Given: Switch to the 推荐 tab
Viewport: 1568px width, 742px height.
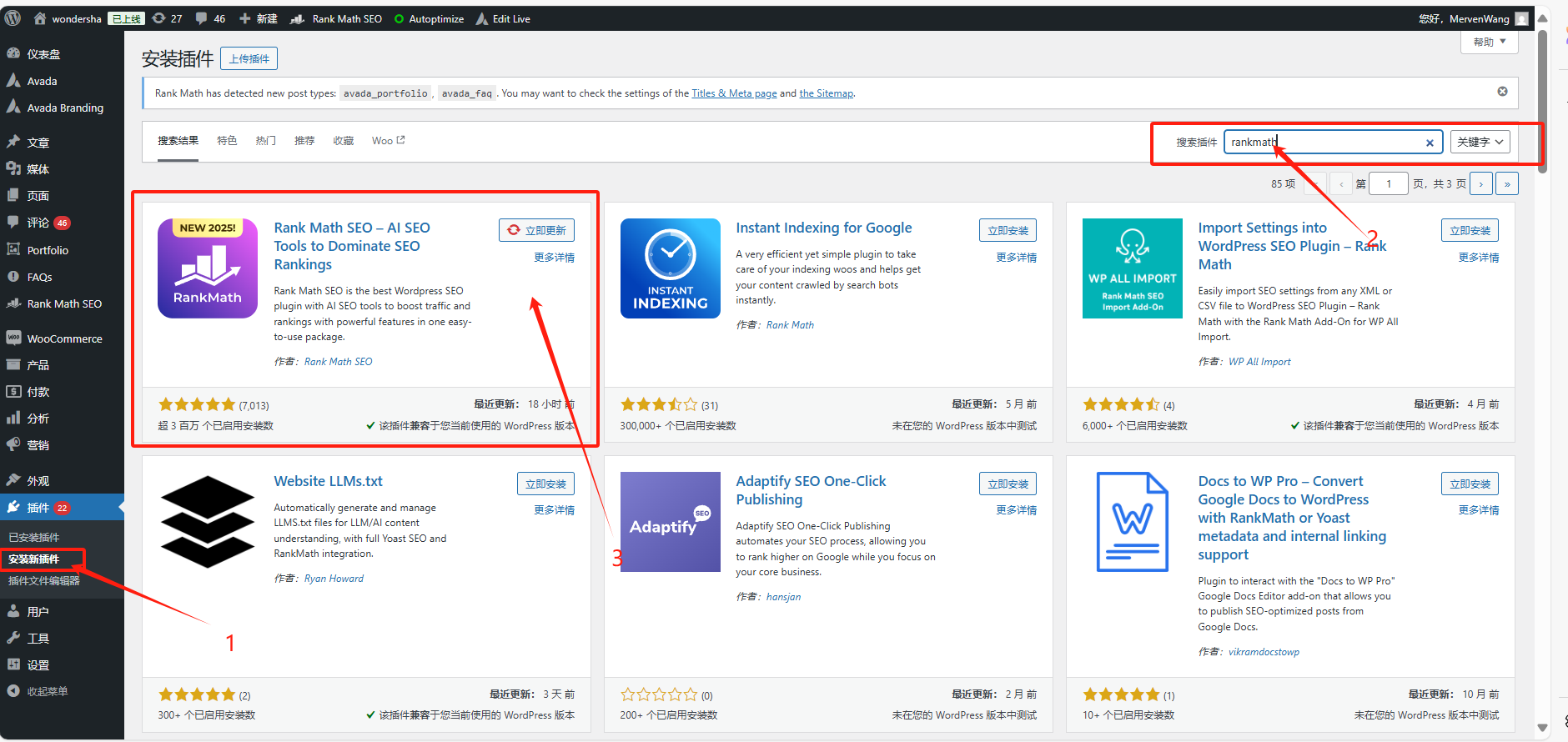Looking at the screenshot, I should pyautogui.click(x=304, y=141).
